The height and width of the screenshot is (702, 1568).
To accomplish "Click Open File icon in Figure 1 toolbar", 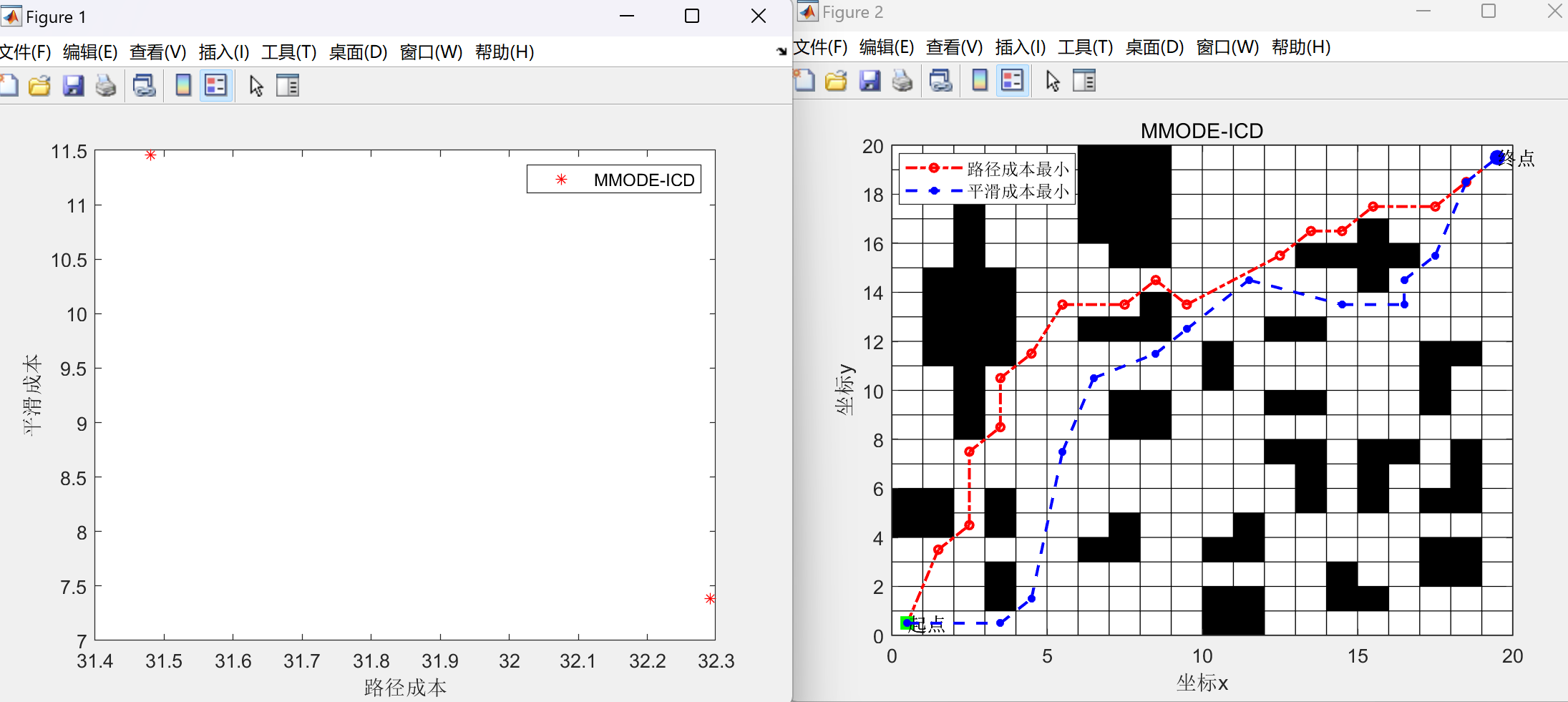I will click(39, 85).
